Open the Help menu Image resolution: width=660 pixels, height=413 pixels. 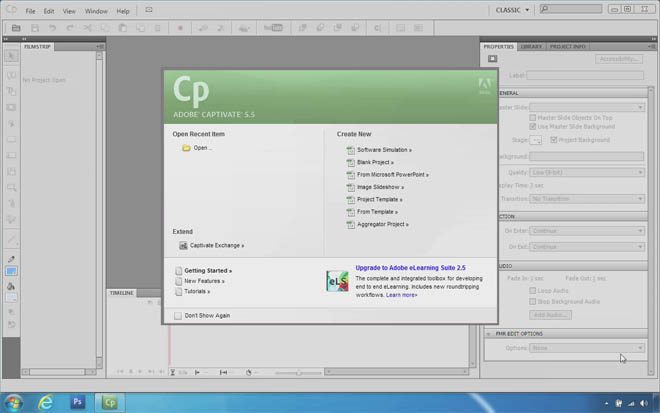(x=123, y=11)
